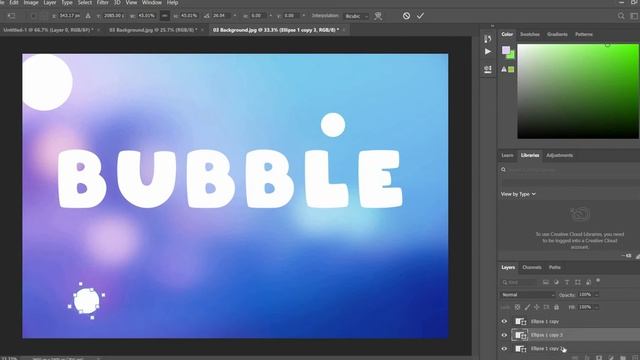The height and width of the screenshot is (360, 640).
Task: Open the Actions panel play icon
Action: click(488, 51)
